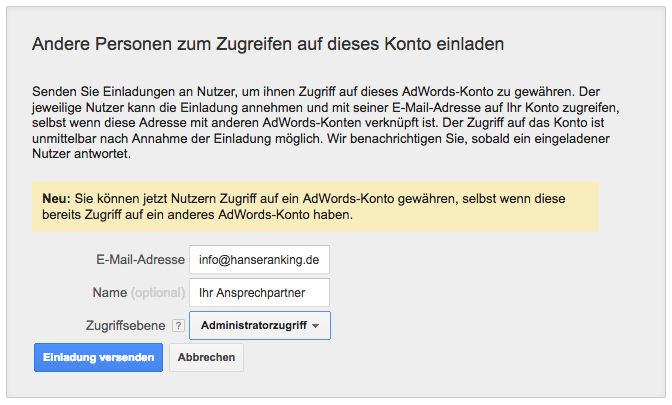
Task: Click the 'Name (optional)' label text
Action: pos(139,293)
